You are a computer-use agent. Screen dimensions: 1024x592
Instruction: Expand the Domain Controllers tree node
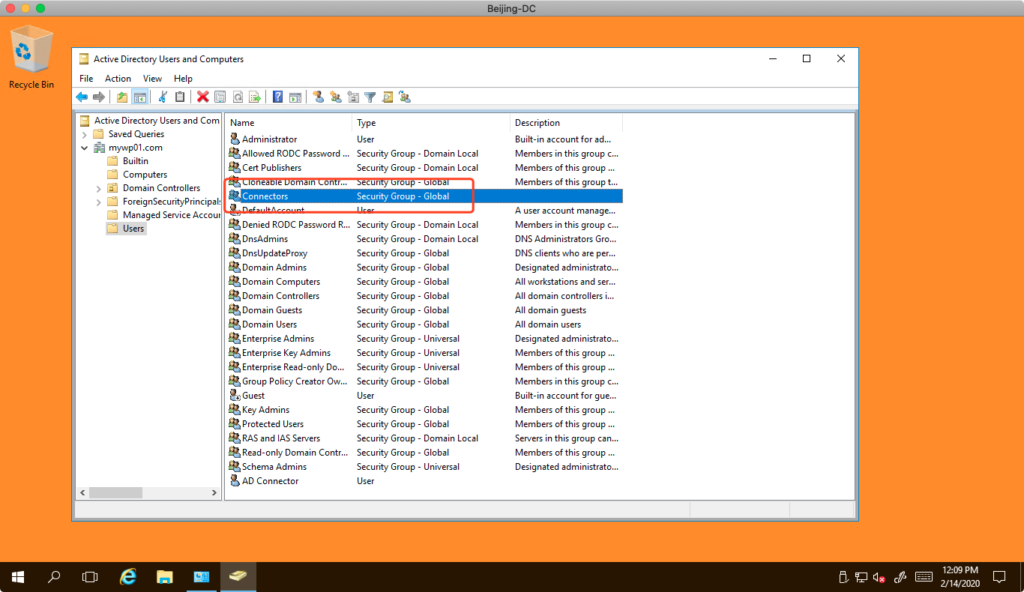pos(98,188)
